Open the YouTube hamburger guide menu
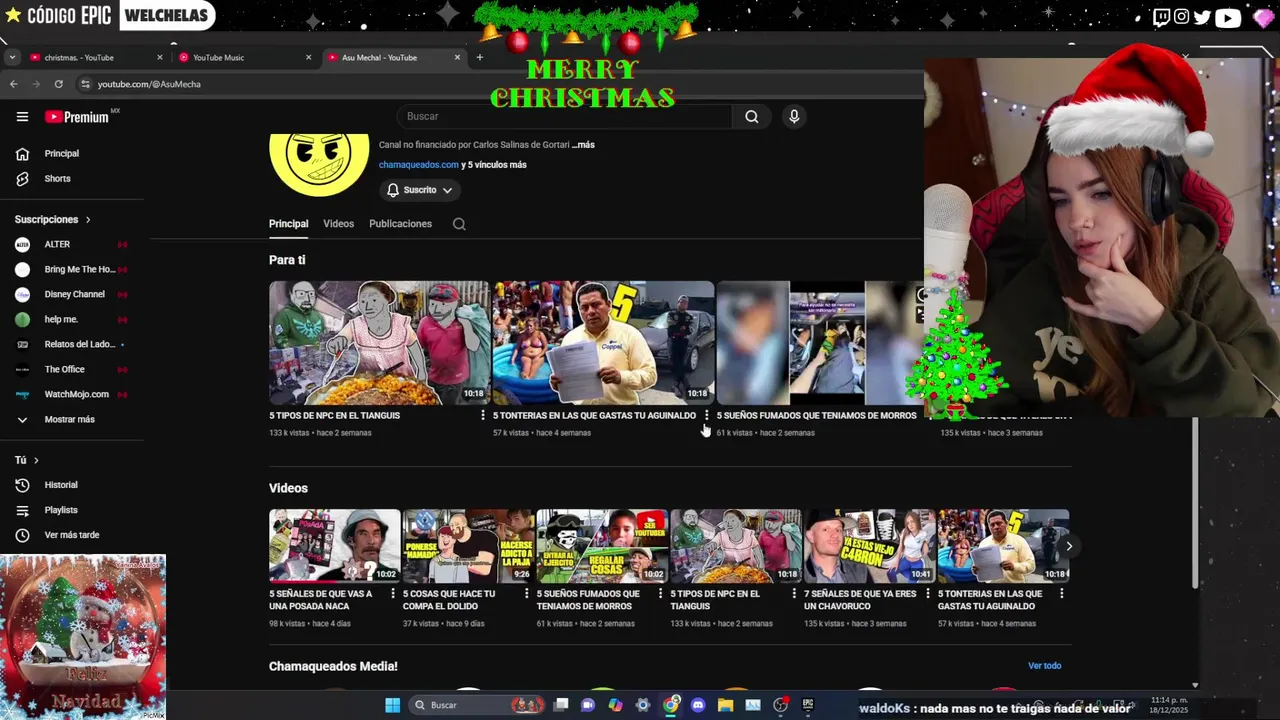 tap(22, 117)
